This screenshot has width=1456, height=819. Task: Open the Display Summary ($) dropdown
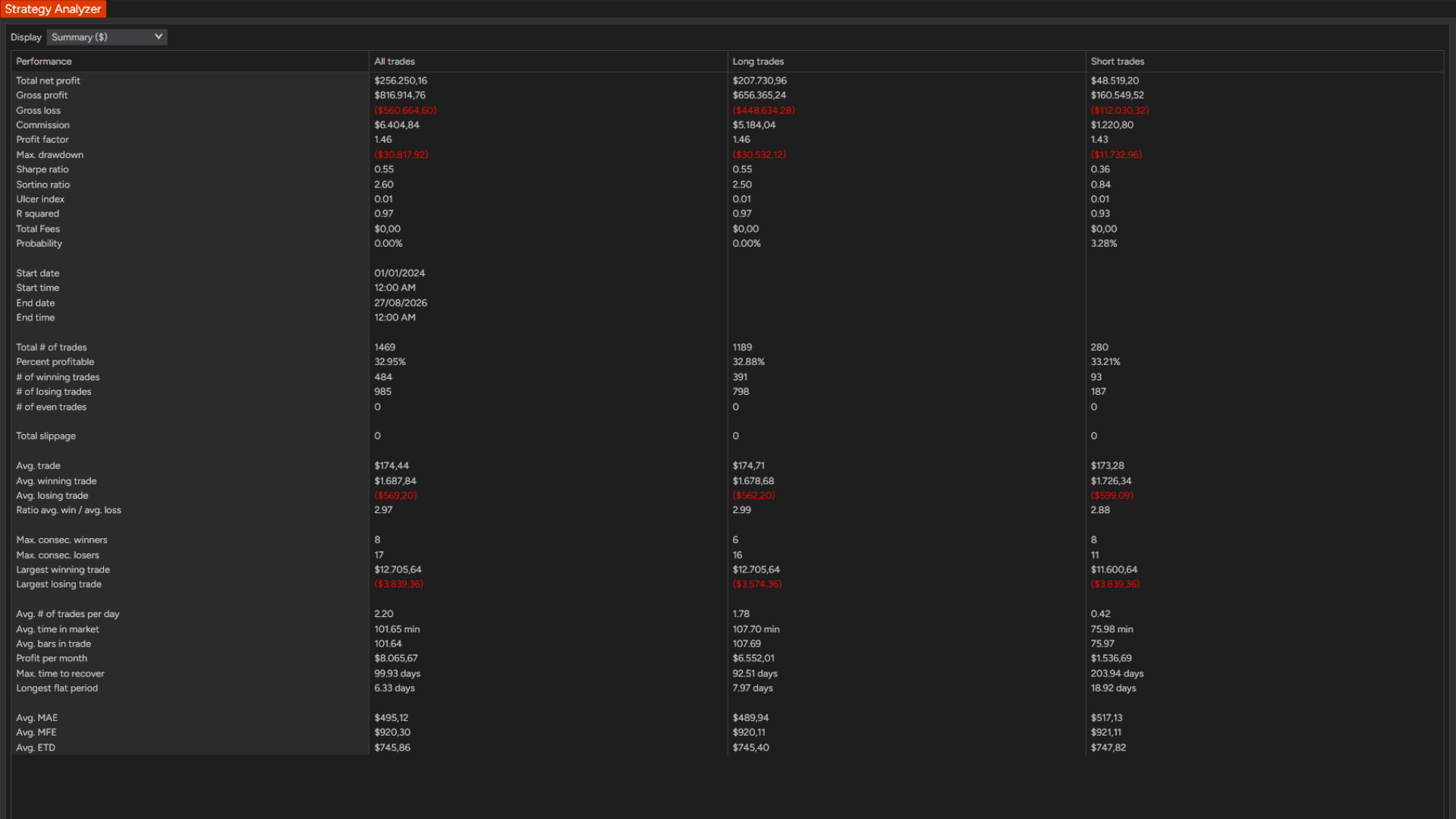(107, 37)
